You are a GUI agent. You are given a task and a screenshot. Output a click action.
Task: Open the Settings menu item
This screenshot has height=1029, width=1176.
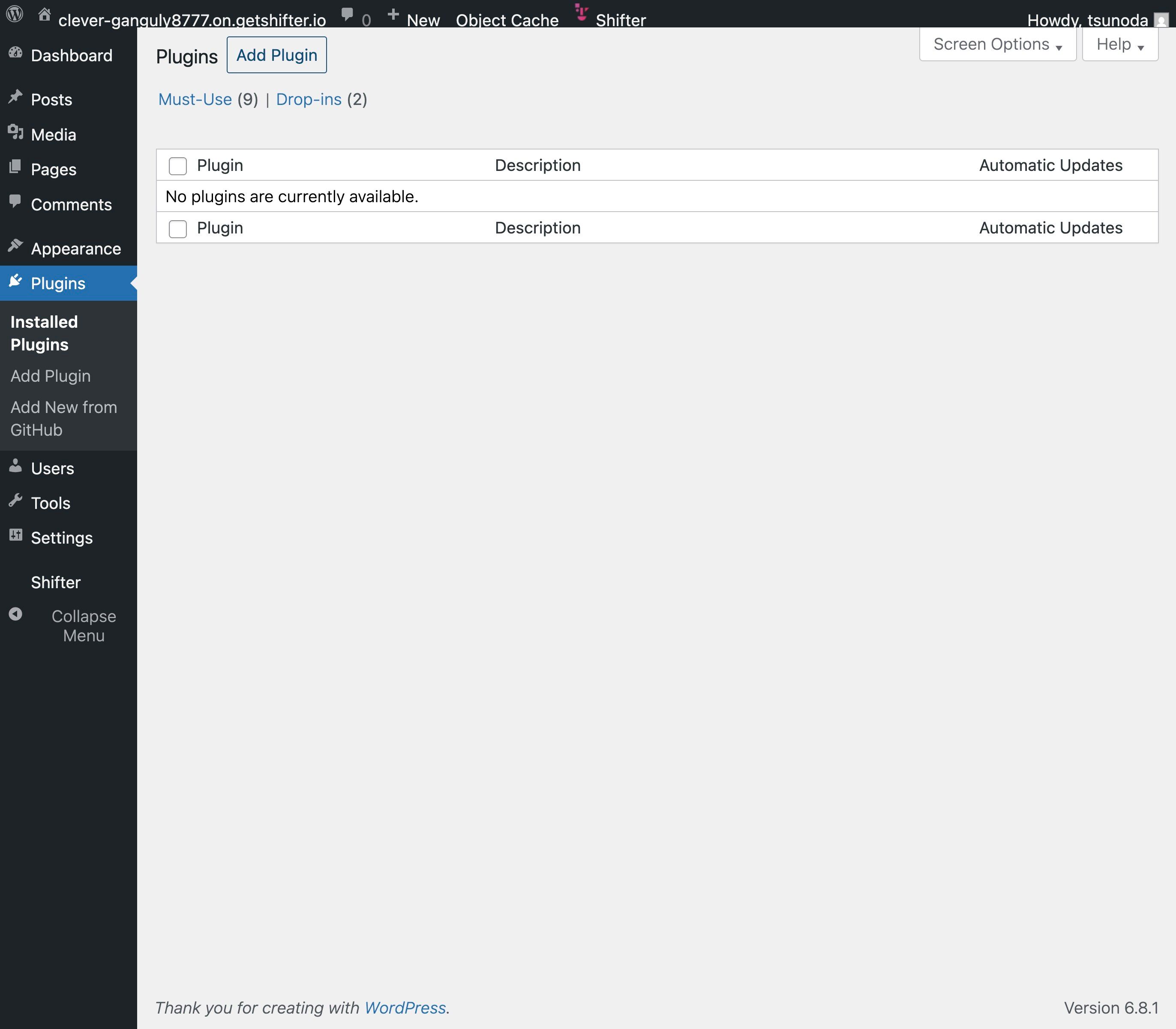61,538
